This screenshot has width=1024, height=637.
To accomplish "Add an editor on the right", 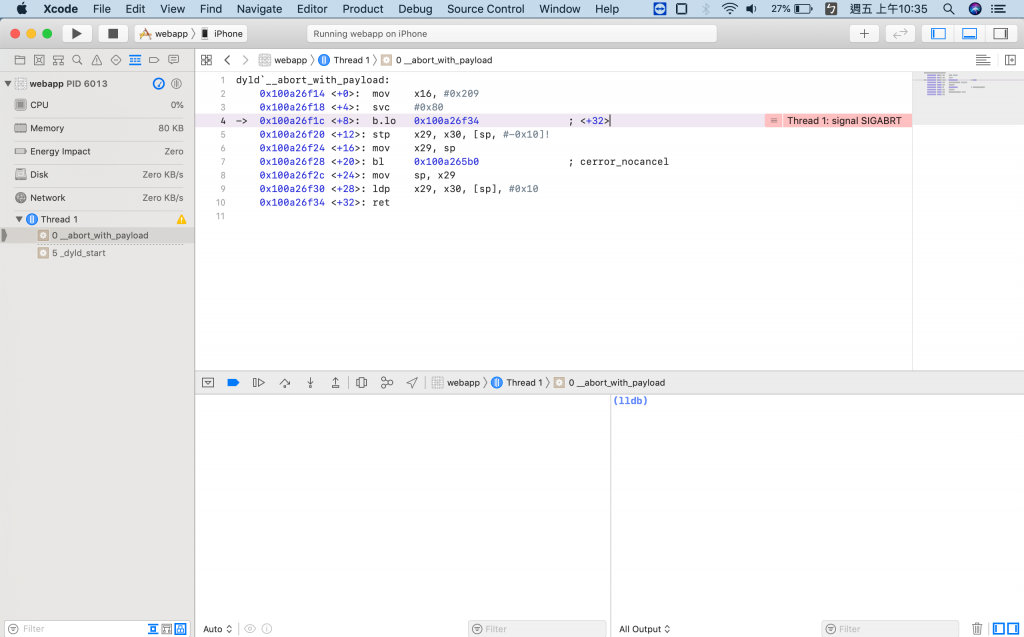I will coord(1010,60).
